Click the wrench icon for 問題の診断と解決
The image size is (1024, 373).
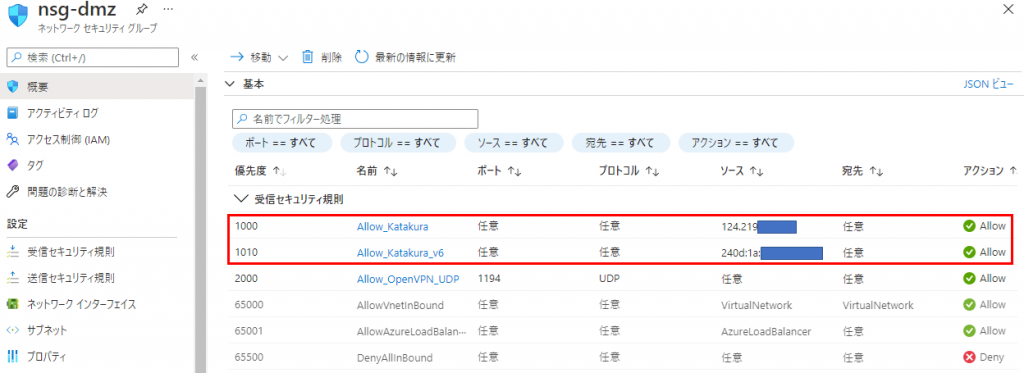(12, 192)
